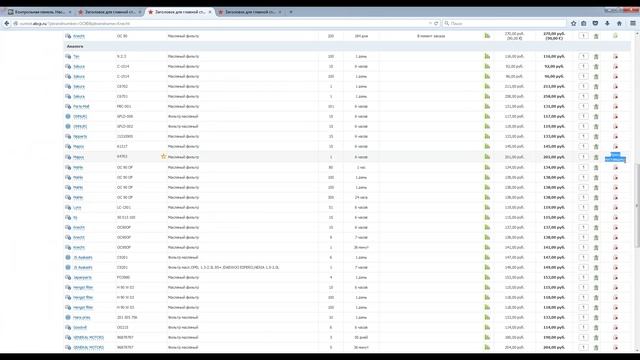The image size is (640, 360).
Task: Click the favorite star in the highlighted row
Action: point(163,156)
